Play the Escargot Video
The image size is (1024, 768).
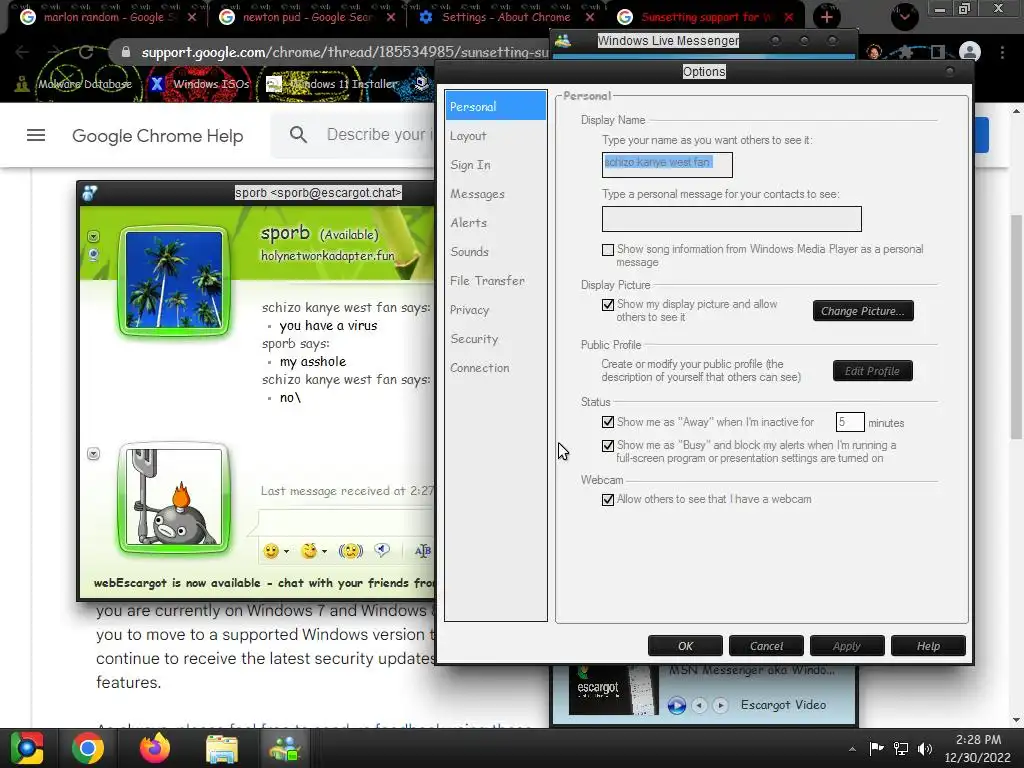coord(677,705)
